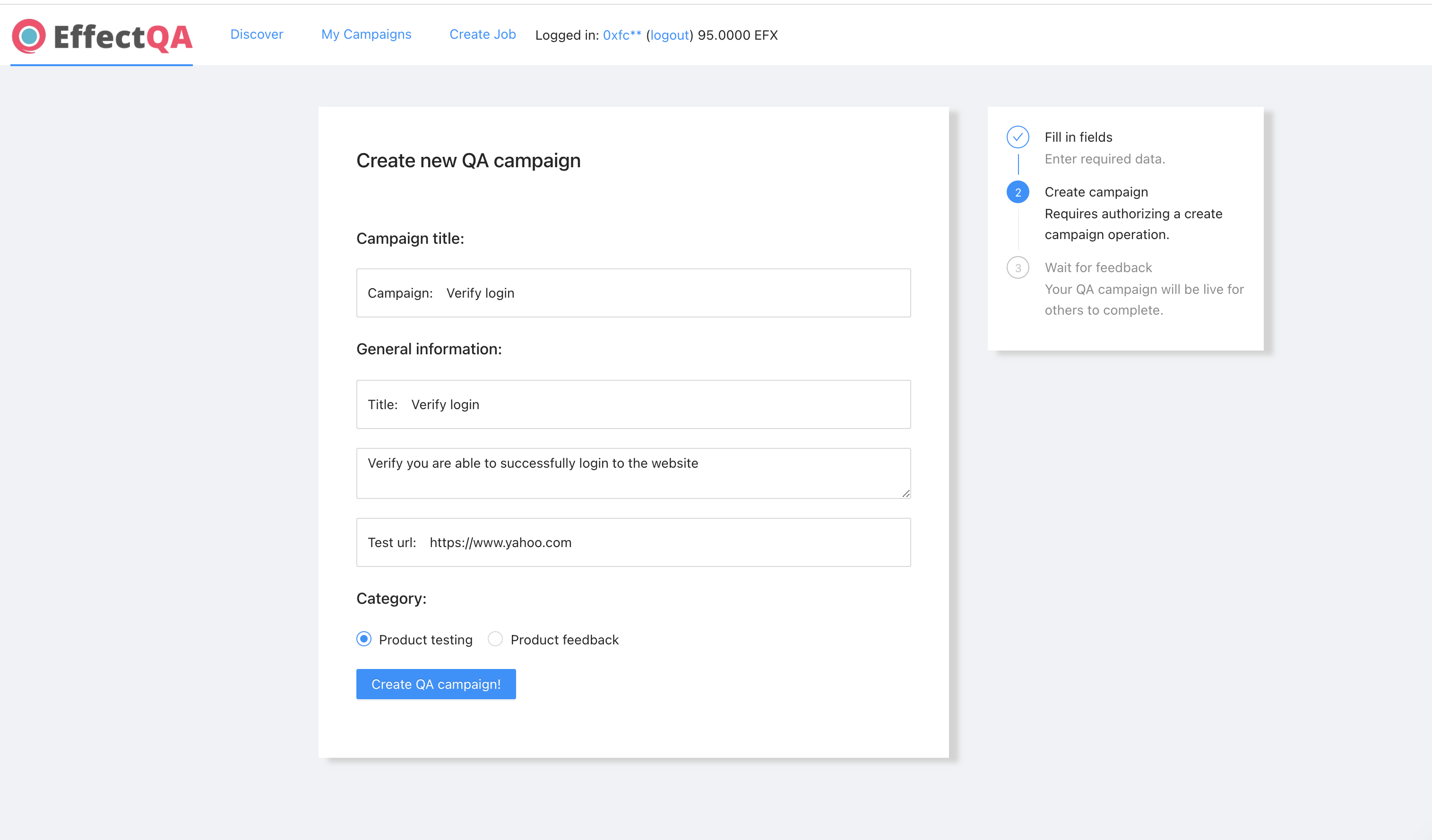The height and width of the screenshot is (840, 1432).
Task: Go to My Campaigns page
Action: tap(366, 34)
